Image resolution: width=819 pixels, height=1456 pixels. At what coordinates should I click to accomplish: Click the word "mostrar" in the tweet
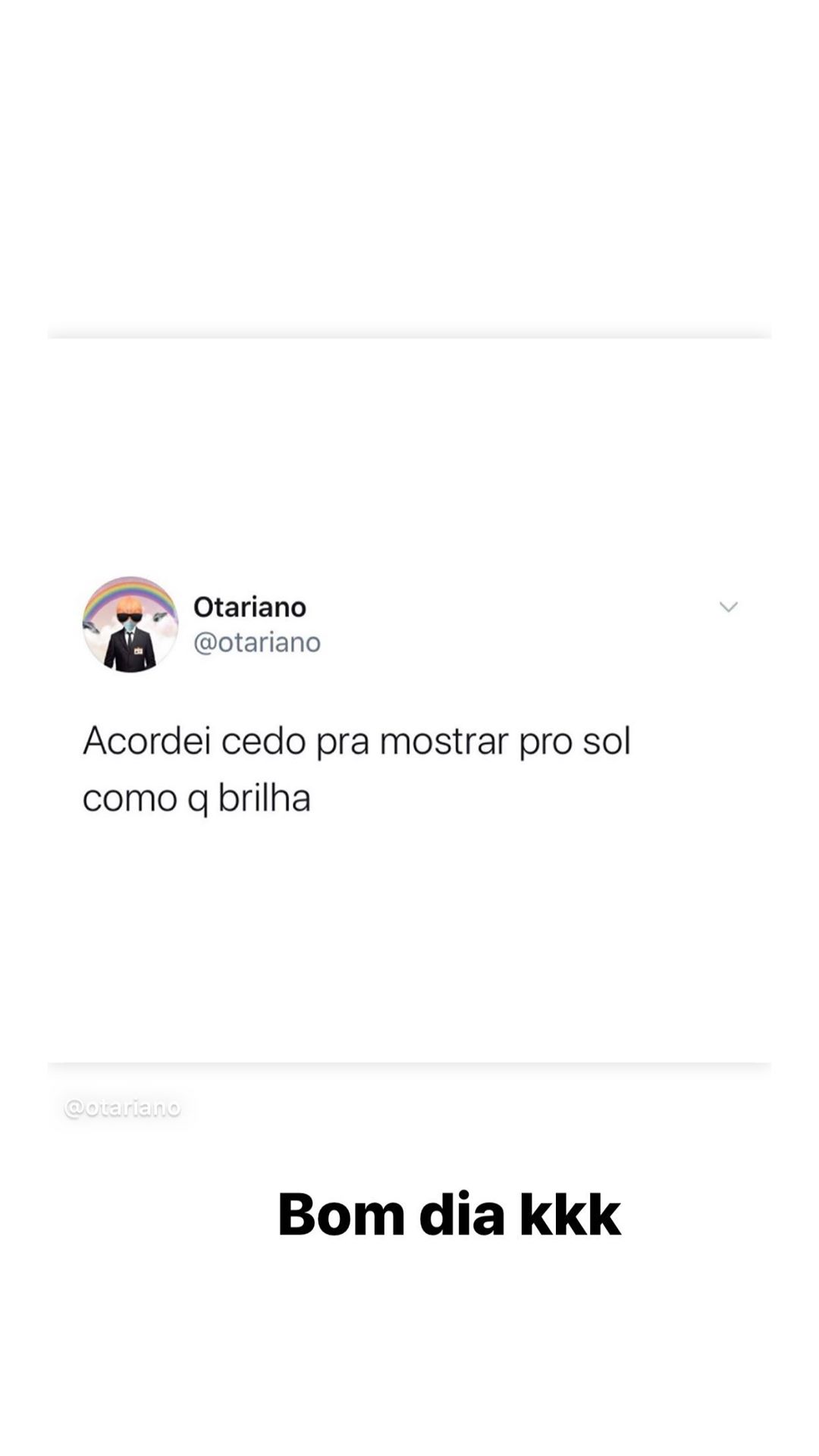tap(444, 741)
